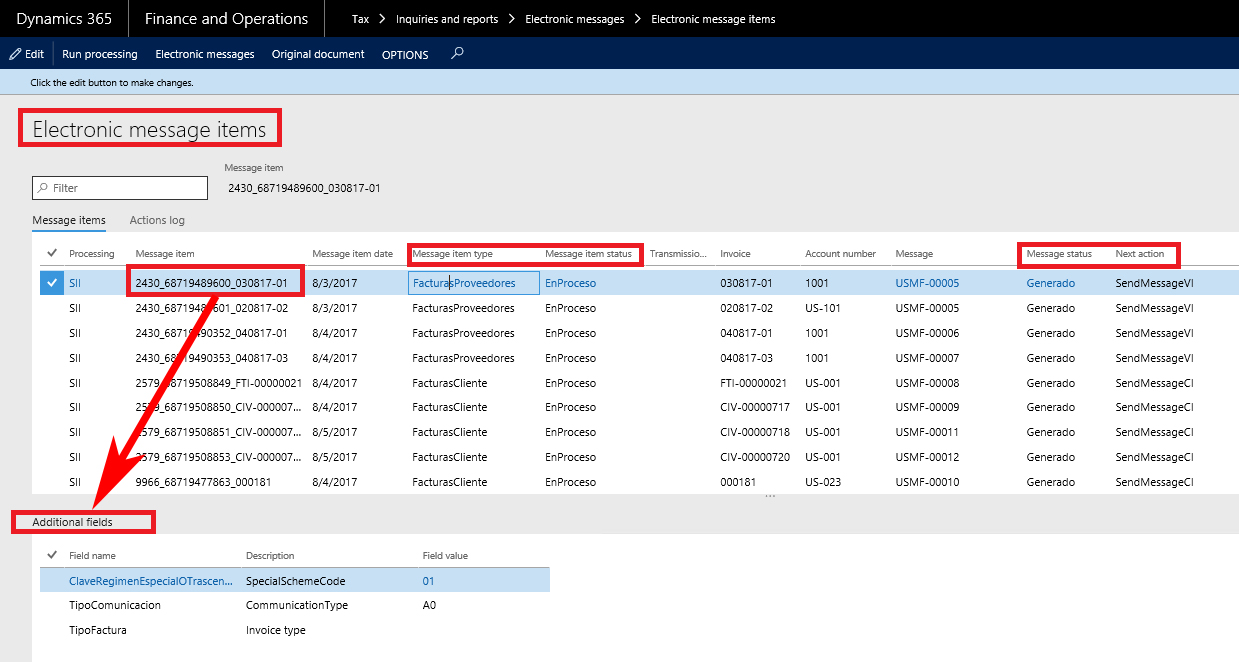This screenshot has width=1239, height=662.
Task: Open the Original document action
Action: coord(318,54)
